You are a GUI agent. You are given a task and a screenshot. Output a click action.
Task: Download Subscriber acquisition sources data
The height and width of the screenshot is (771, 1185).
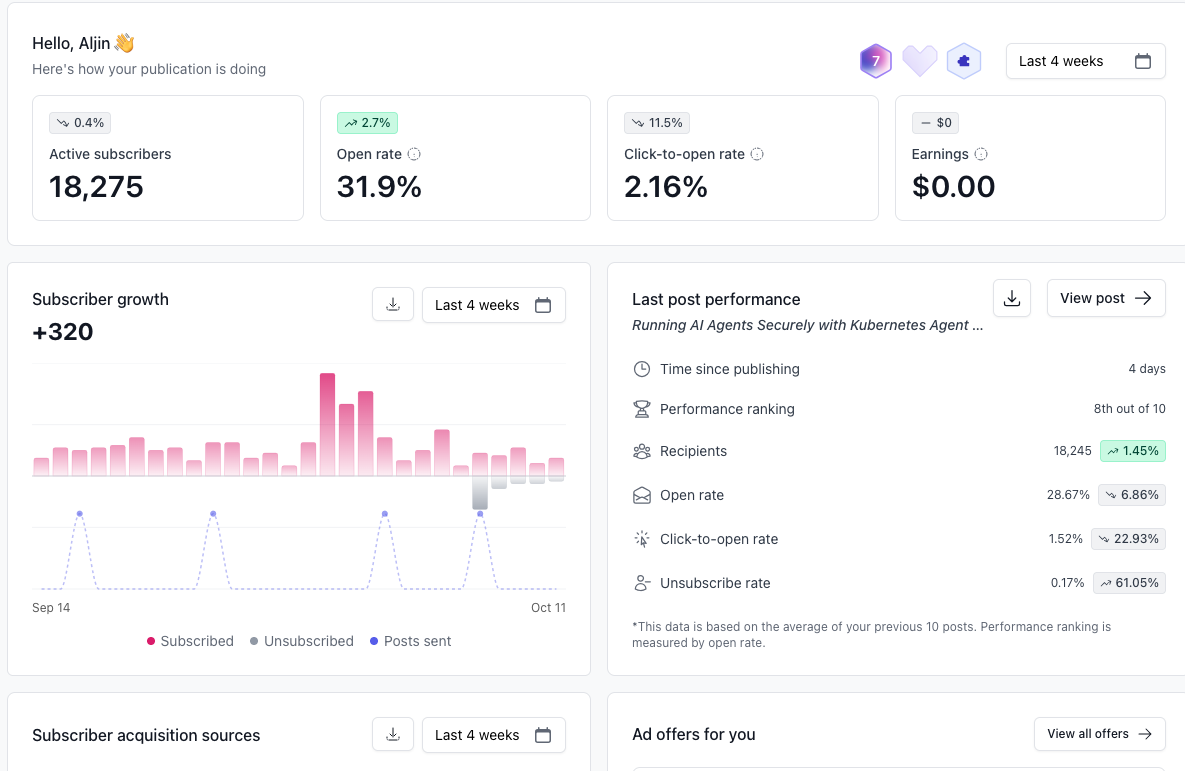click(x=393, y=735)
